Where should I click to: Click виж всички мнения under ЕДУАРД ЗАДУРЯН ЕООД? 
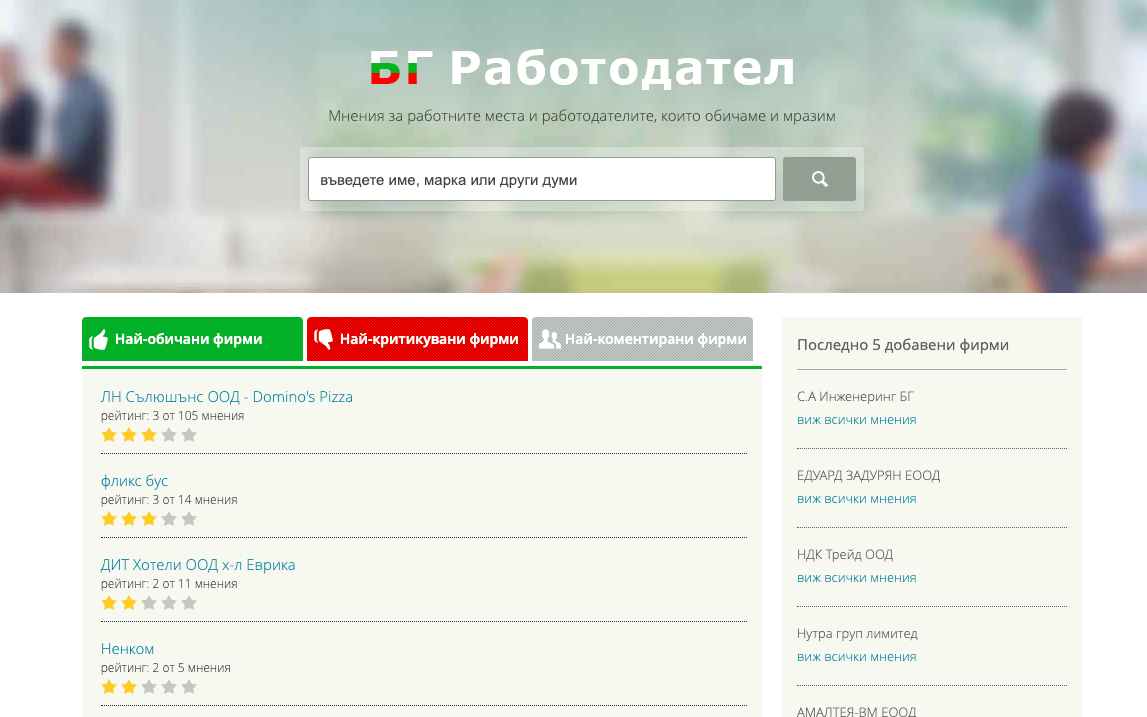pyautogui.click(x=856, y=498)
